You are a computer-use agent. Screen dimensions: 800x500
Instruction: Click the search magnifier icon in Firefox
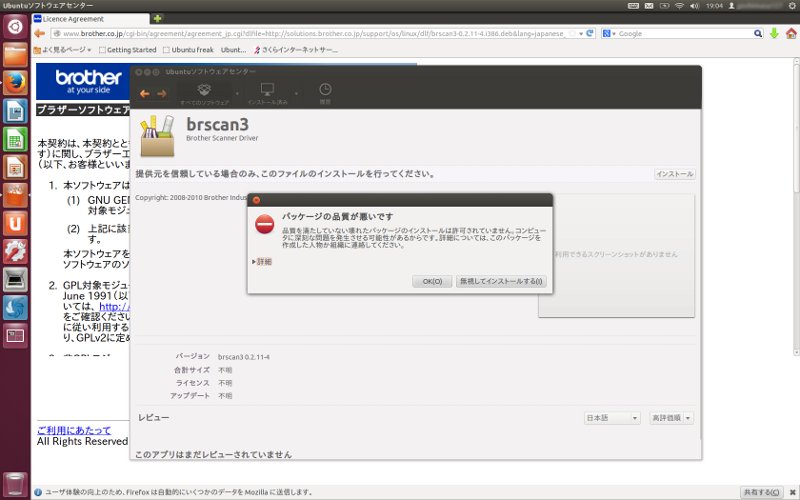pos(758,34)
